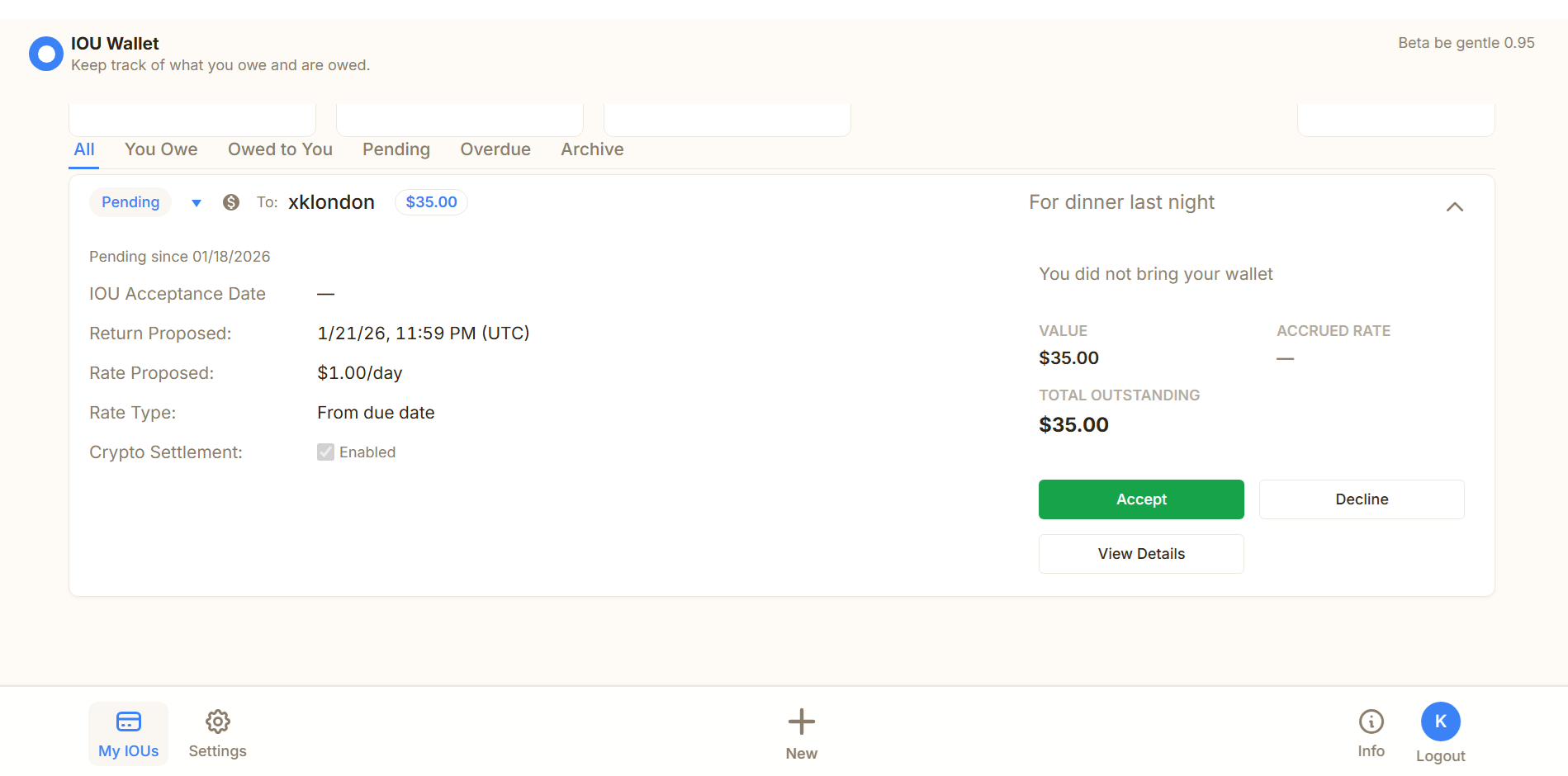
Task: Click the Info icon in bottom bar
Action: [1371, 721]
